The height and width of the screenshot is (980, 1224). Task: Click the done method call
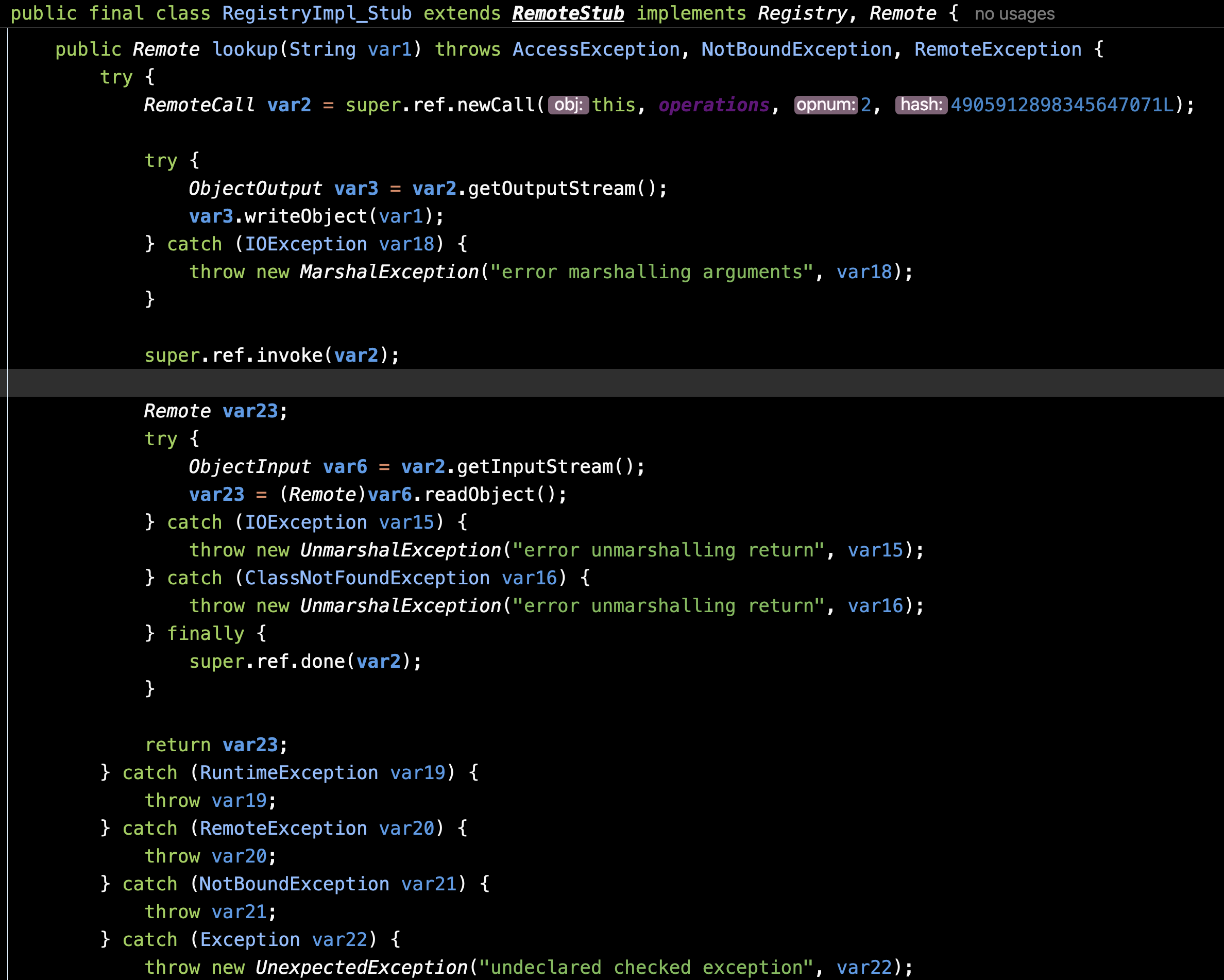click(322, 662)
